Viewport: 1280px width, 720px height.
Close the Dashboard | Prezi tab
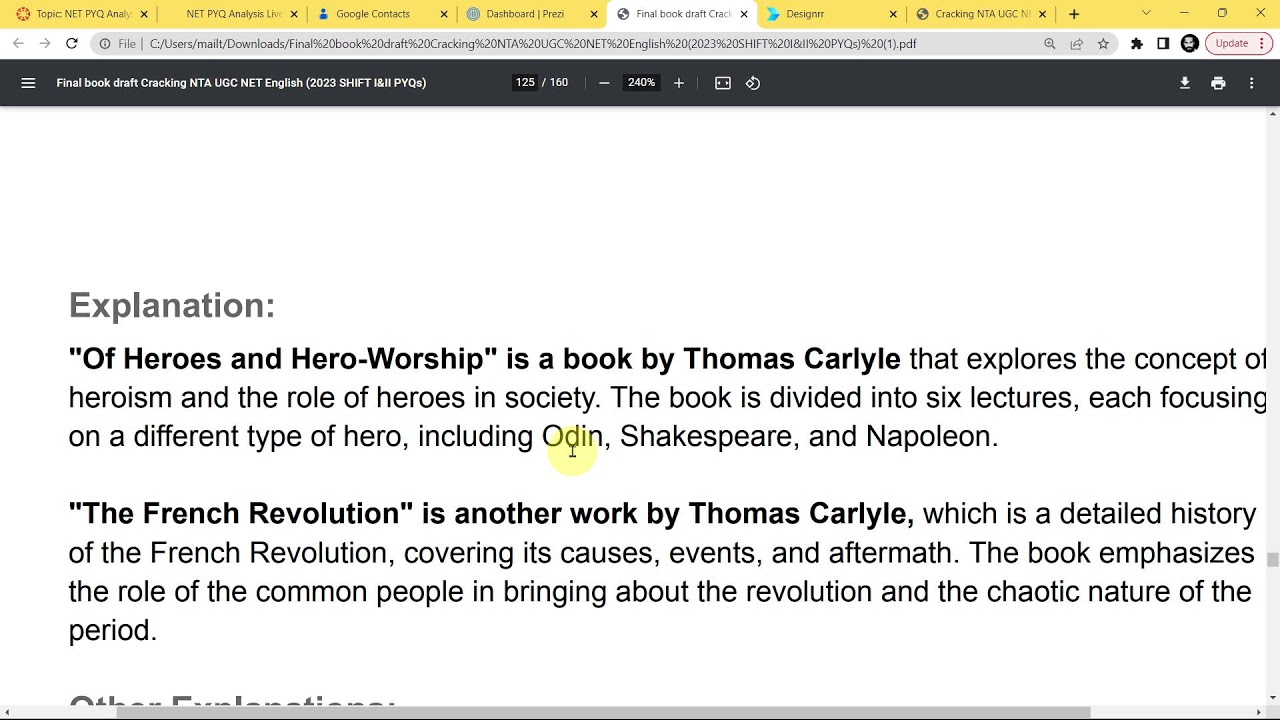594,14
